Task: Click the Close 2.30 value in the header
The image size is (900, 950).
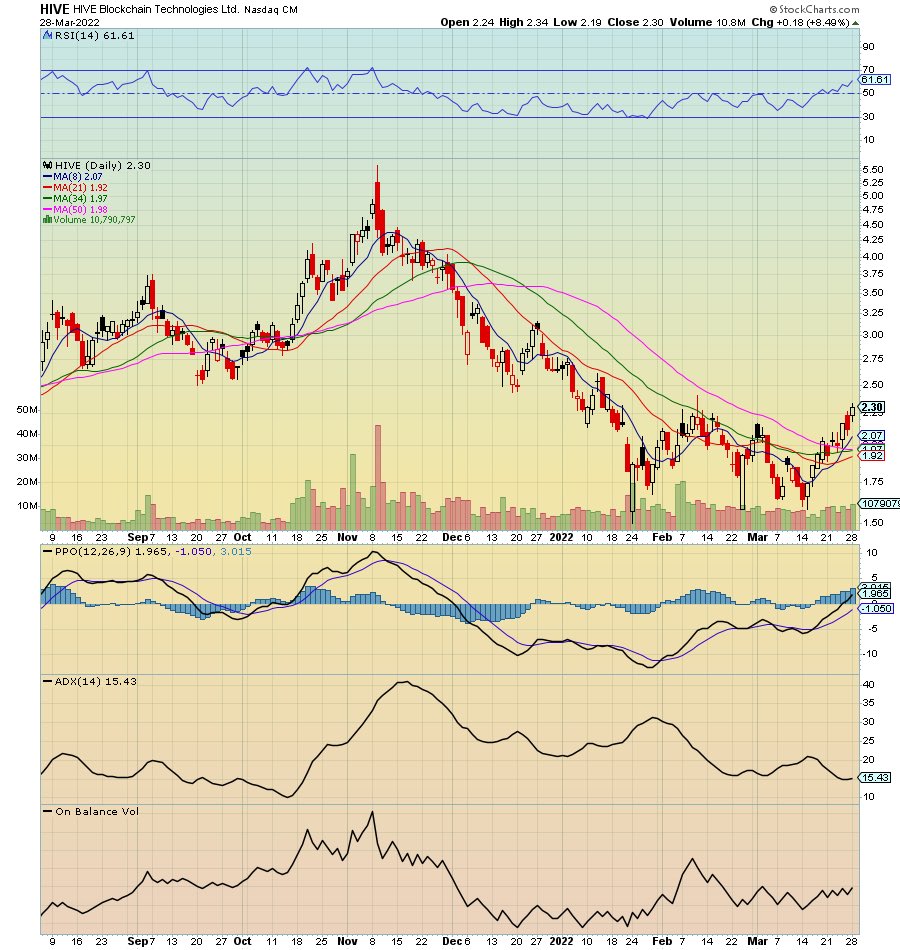Action: pyautogui.click(x=635, y=22)
